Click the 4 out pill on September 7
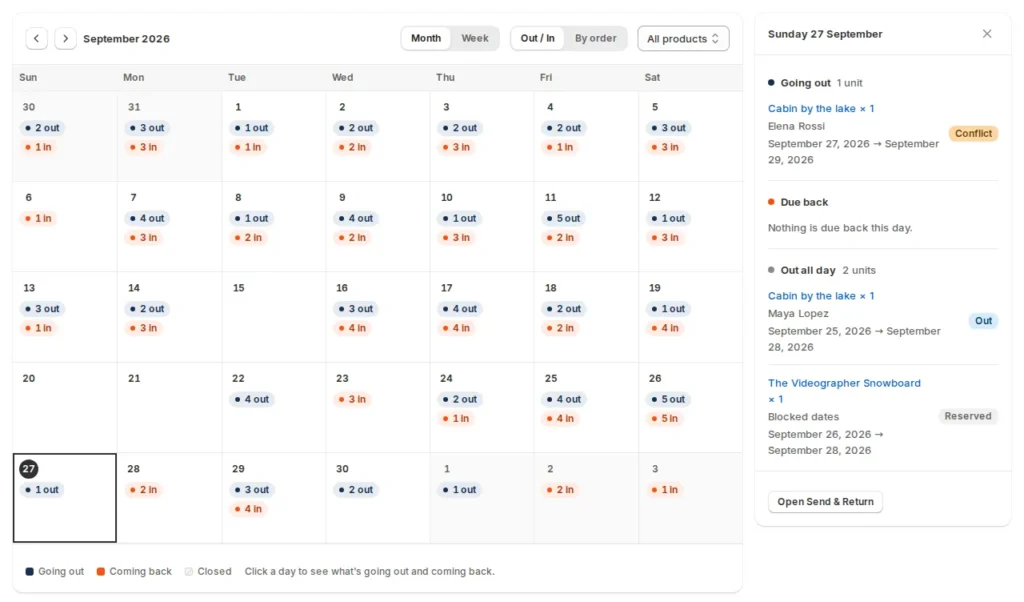1024x602 pixels. [x=148, y=218]
